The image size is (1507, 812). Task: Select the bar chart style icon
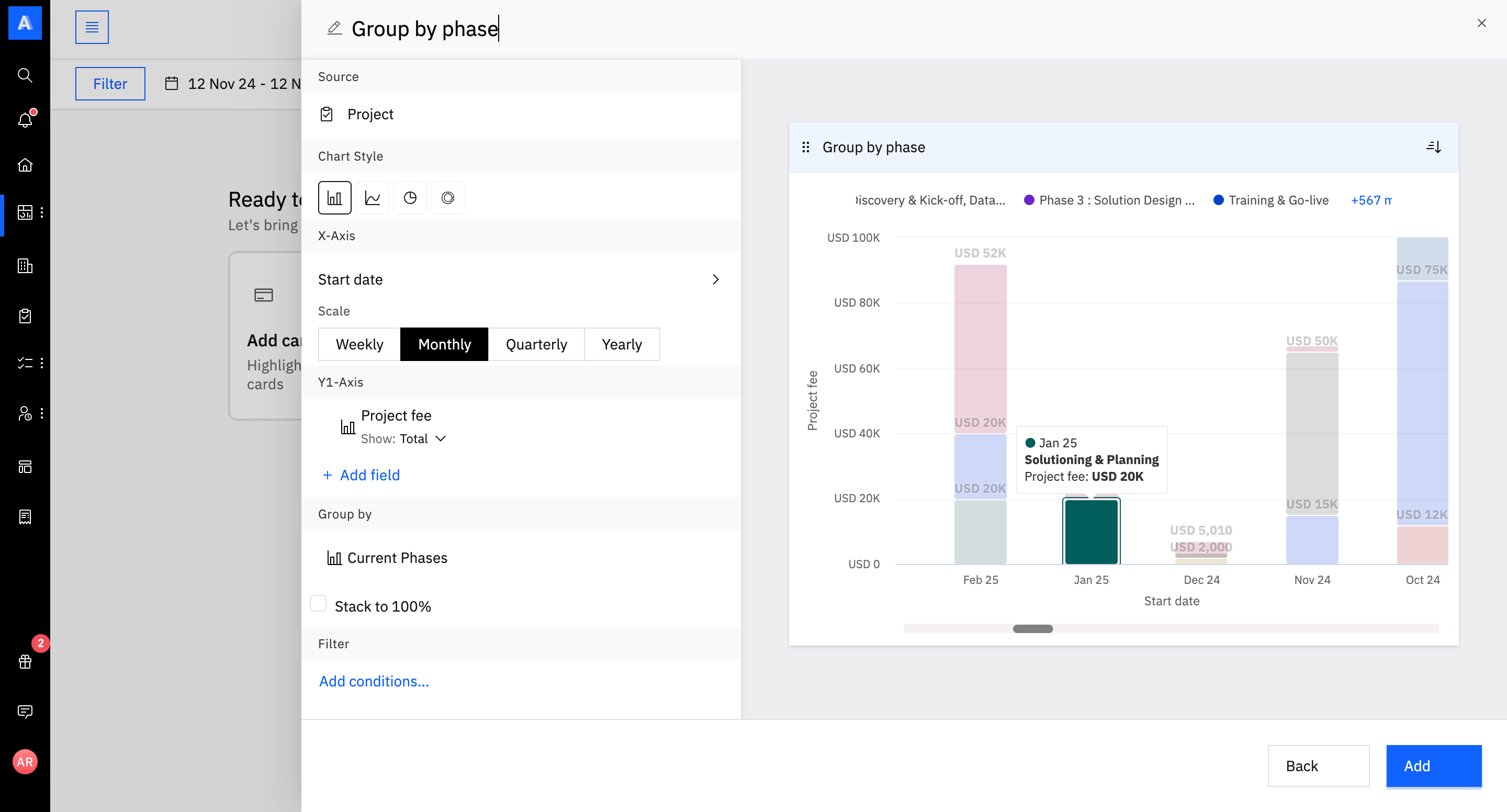(x=335, y=198)
